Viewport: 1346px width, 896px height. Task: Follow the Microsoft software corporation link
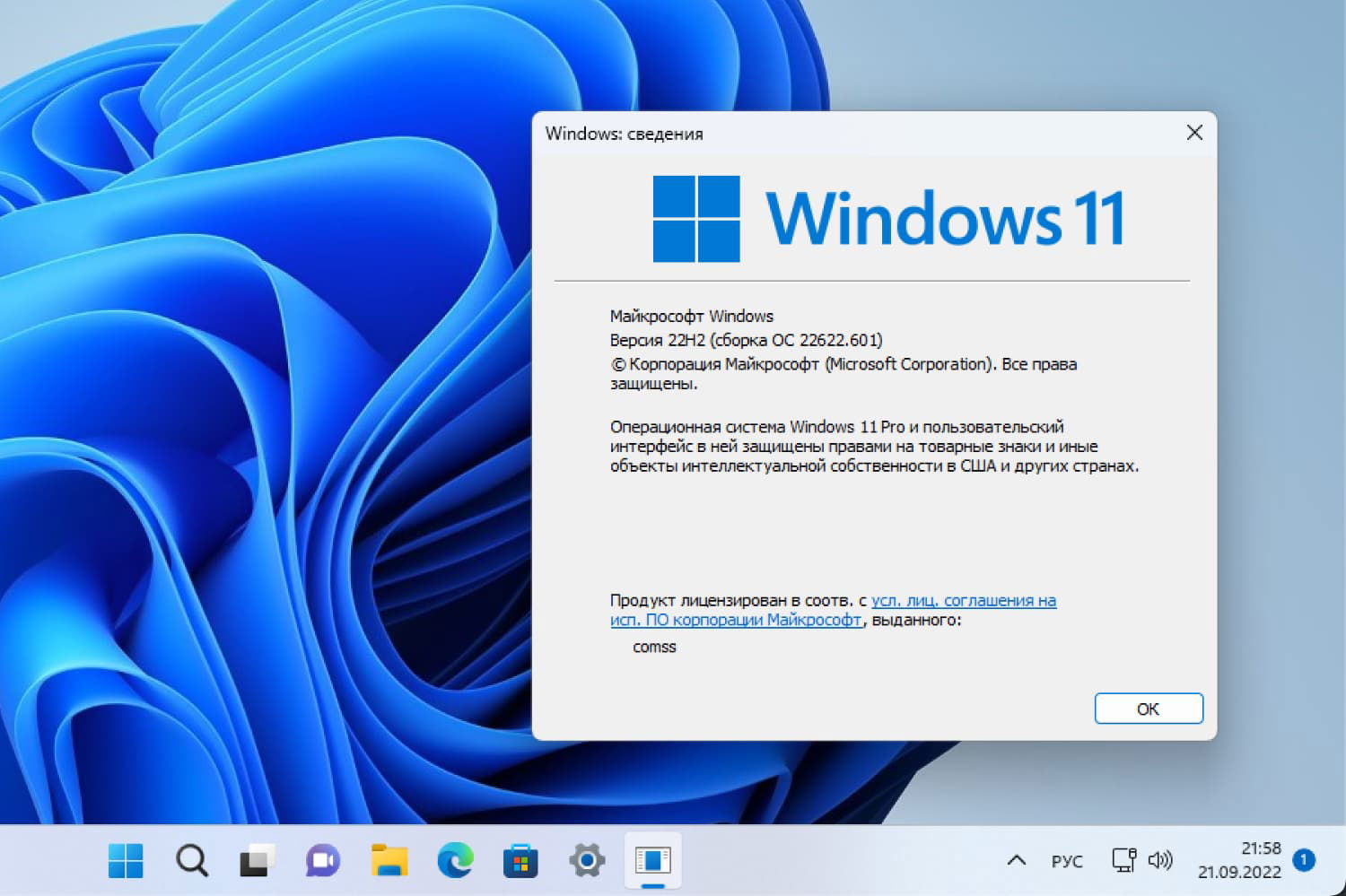pyautogui.click(x=735, y=620)
